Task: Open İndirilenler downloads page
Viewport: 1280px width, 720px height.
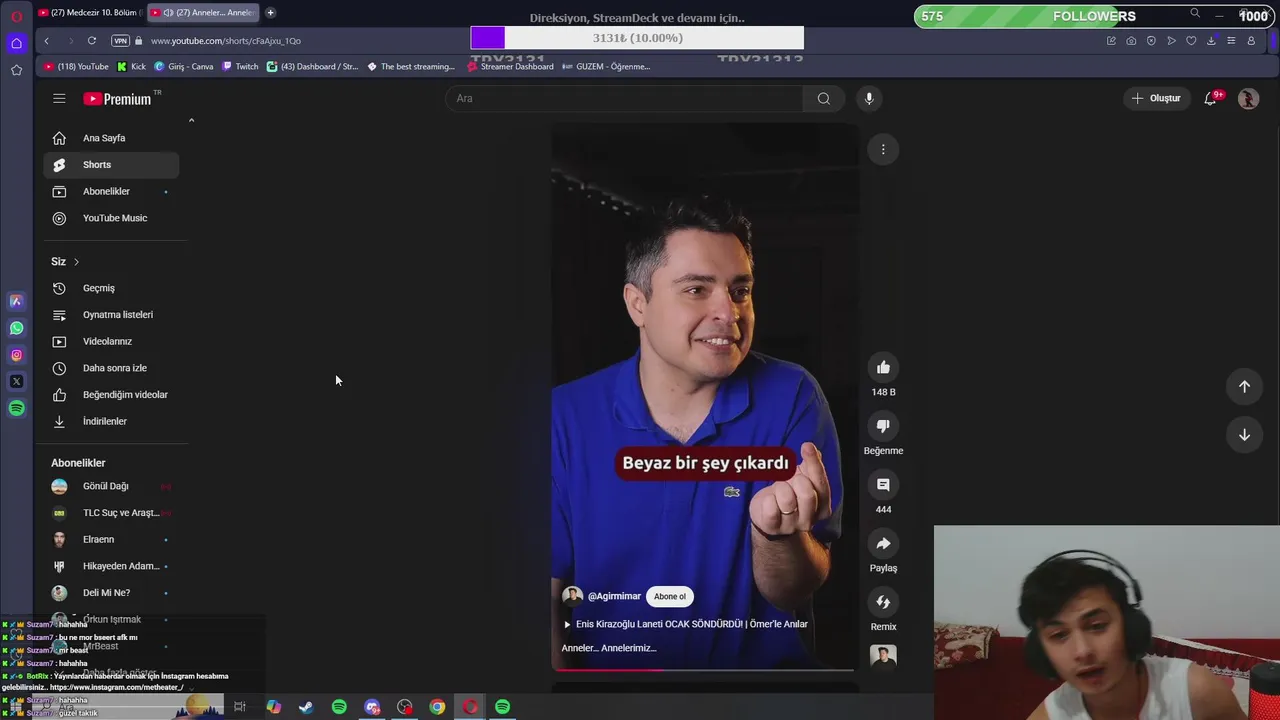Action: click(x=111, y=421)
